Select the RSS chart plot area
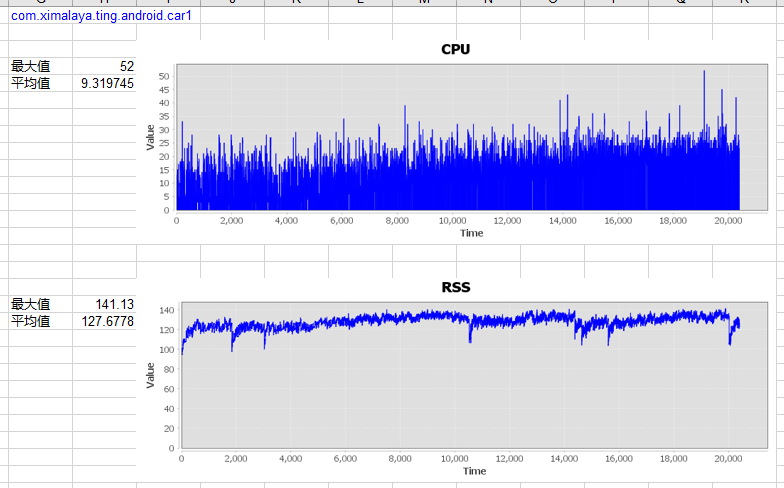The width and height of the screenshot is (784, 488). [x=474, y=375]
